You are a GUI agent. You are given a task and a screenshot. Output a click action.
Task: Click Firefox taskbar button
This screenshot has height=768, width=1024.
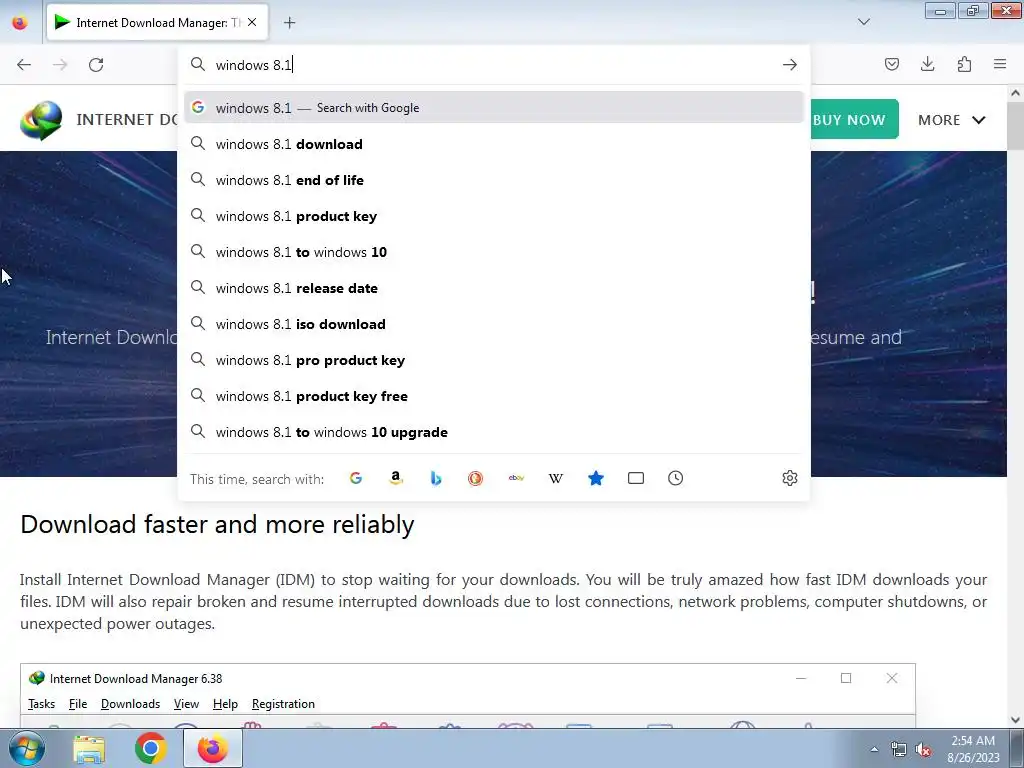pos(213,748)
